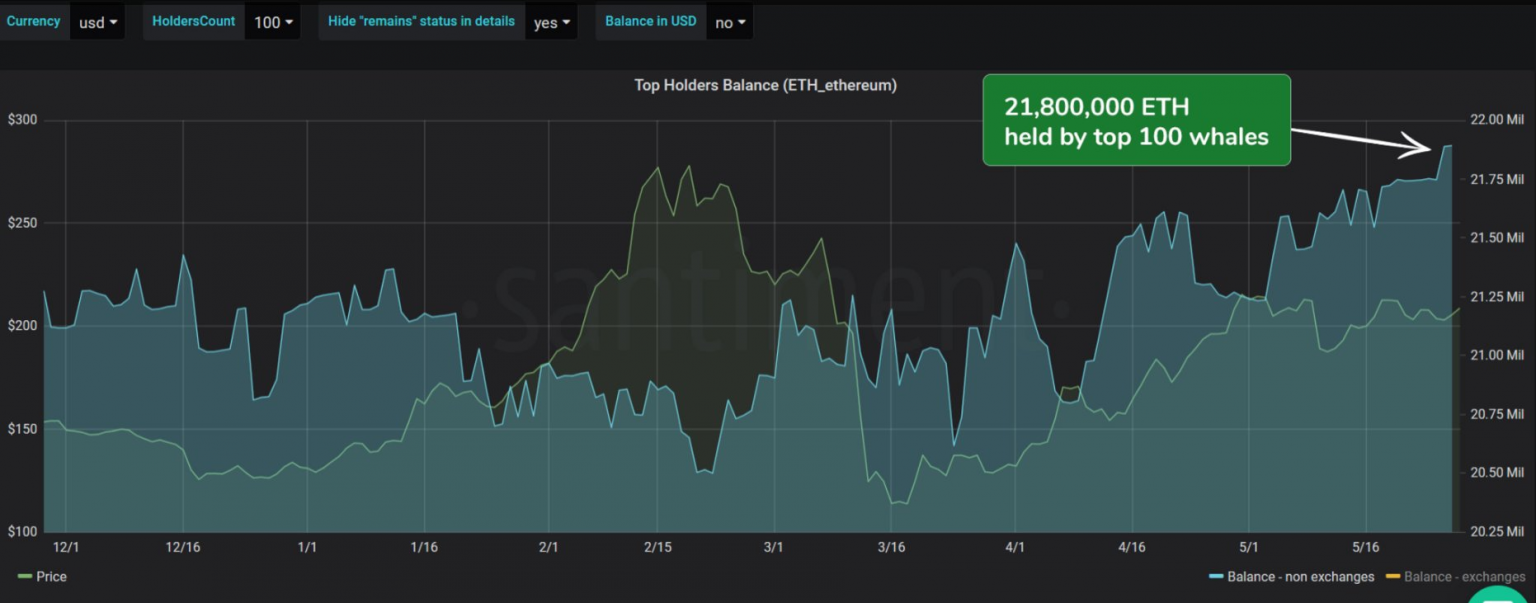Viewport: 1536px width, 603px height.
Task: Open the Top Holders Balance panel title menu
Action: tap(765, 86)
